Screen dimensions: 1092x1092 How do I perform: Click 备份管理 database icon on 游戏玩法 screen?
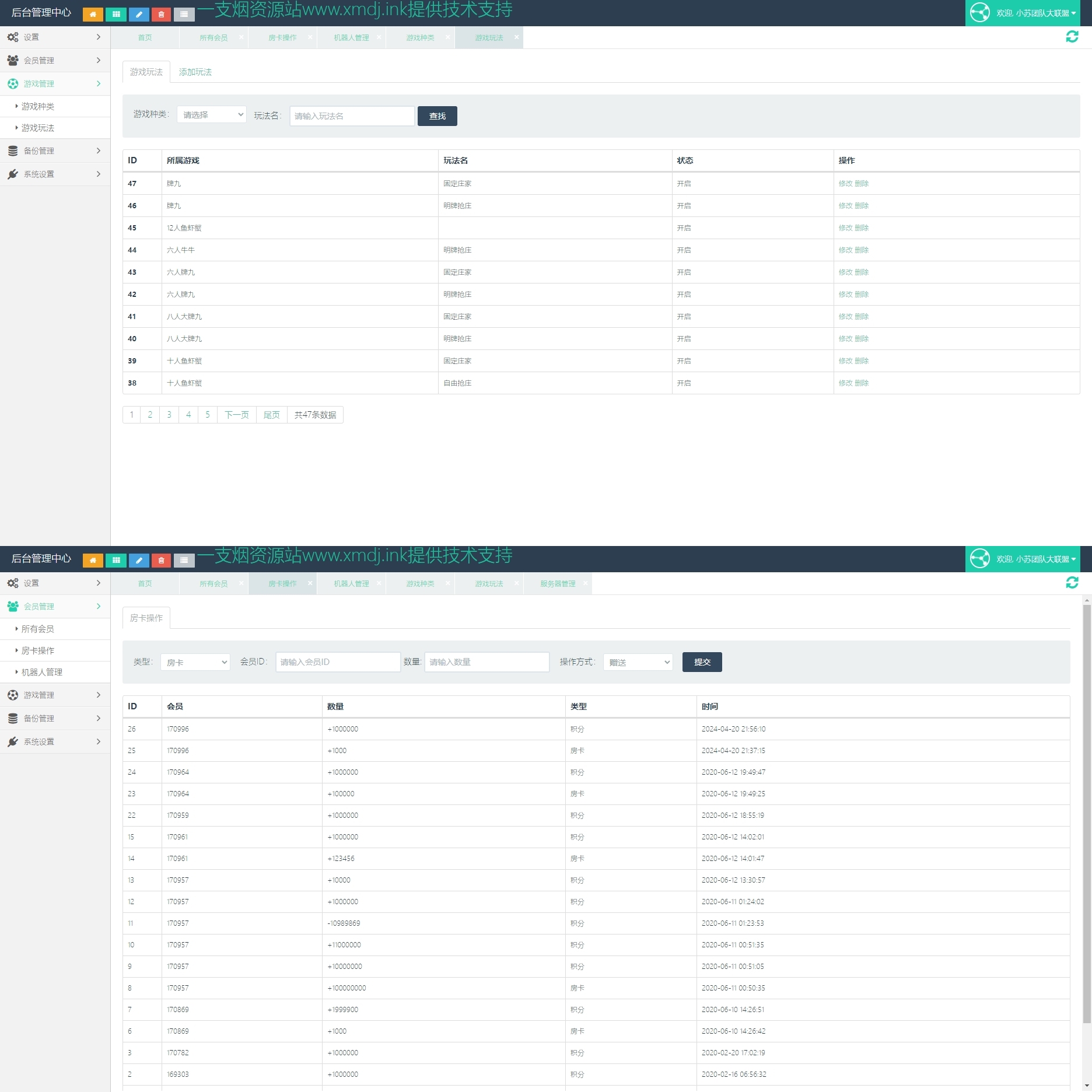point(13,150)
